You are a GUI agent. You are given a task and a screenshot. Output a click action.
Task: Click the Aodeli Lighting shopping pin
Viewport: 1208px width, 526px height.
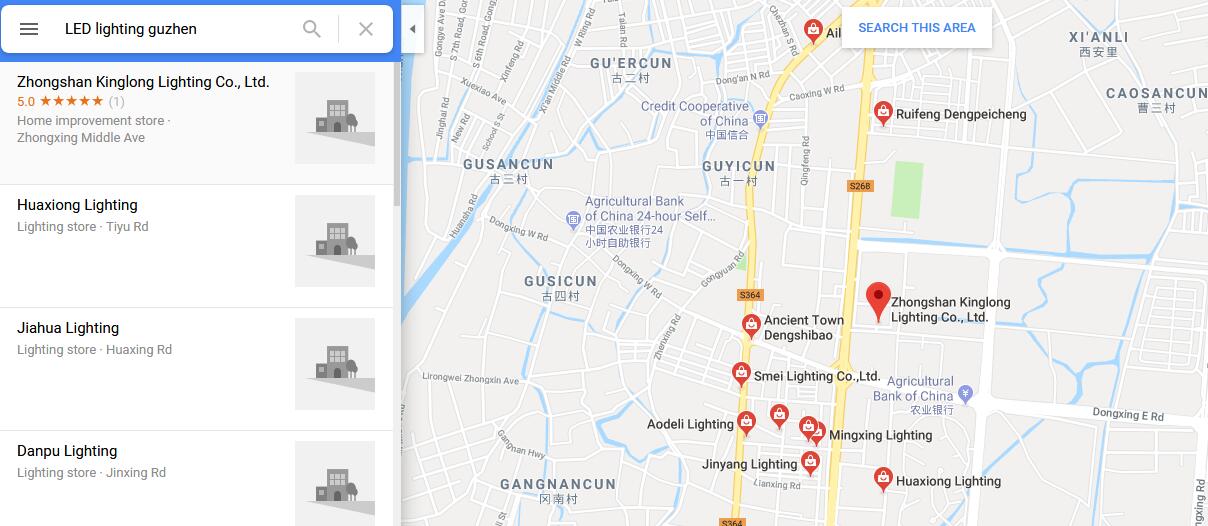[x=746, y=423]
